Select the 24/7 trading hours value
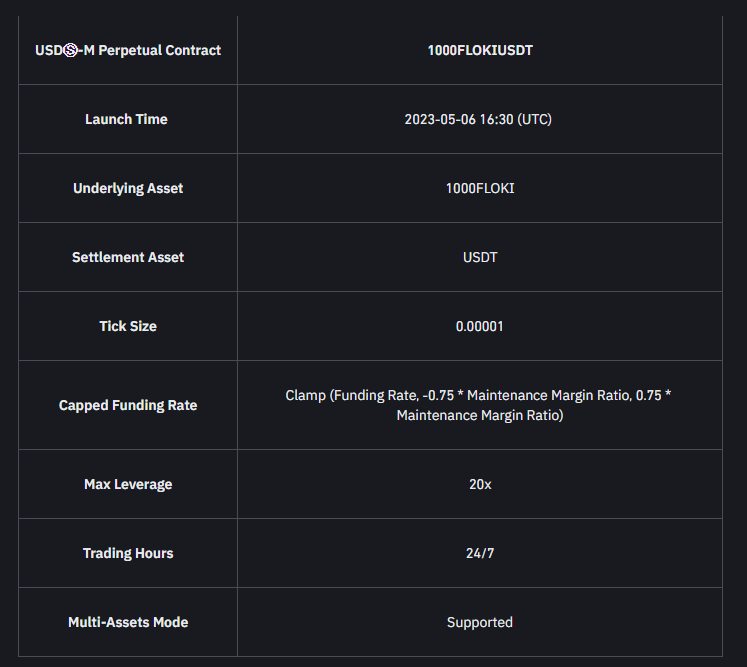Image resolution: width=747 pixels, height=667 pixels. [x=480, y=553]
